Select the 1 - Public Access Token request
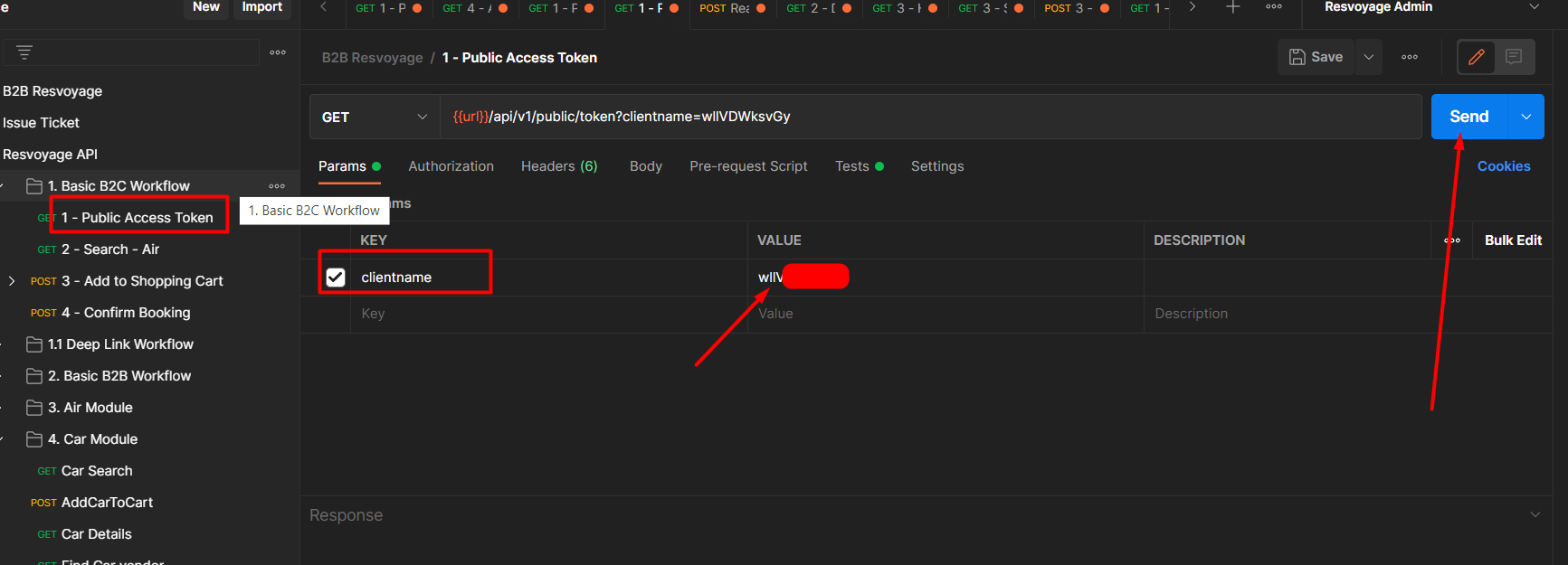The height and width of the screenshot is (565, 1568). pos(138,218)
